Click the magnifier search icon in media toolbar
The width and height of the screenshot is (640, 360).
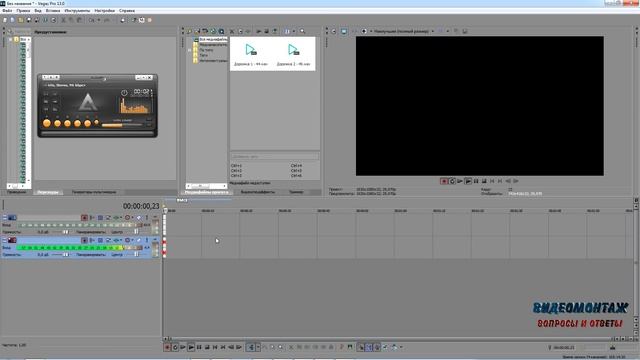click(x=302, y=31)
